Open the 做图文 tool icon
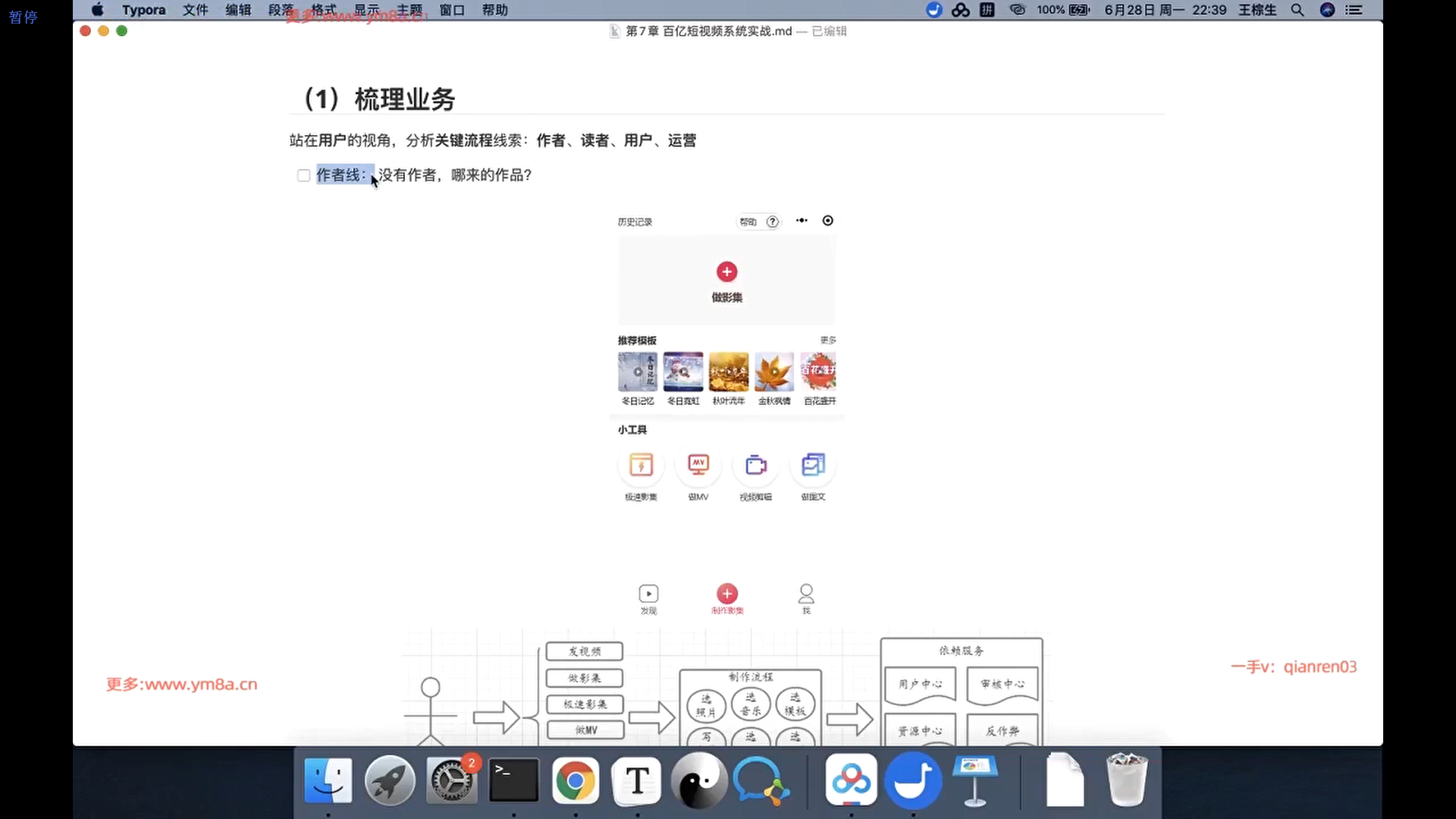The height and width of the screenshot is (819, 1456). pyautogui.click(x=813, y=465)
